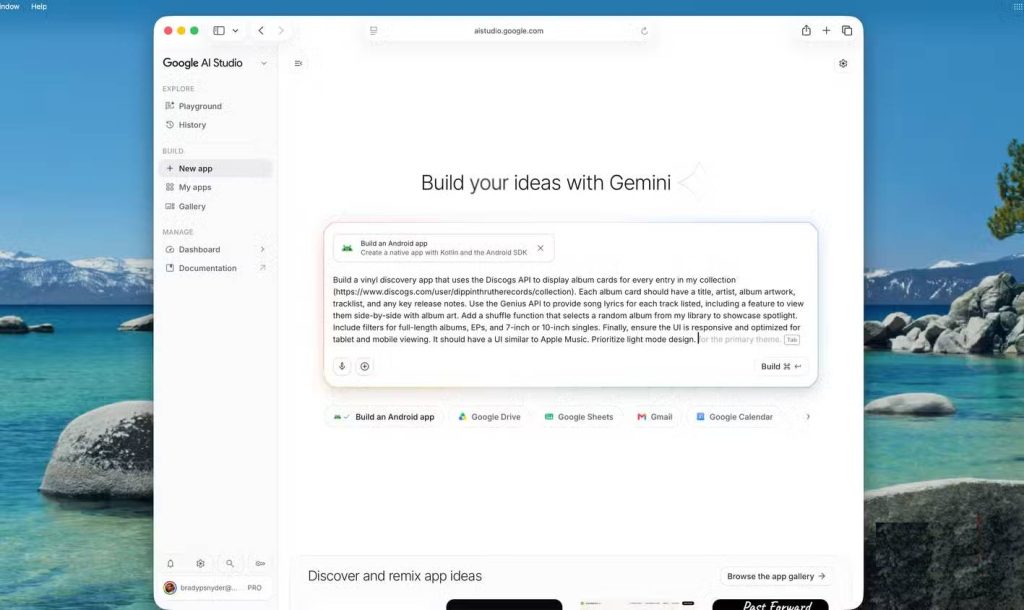Open the black app thumbnail in gallery row
Viewport: 1024px width, 610px height.
tap(504, 605)
